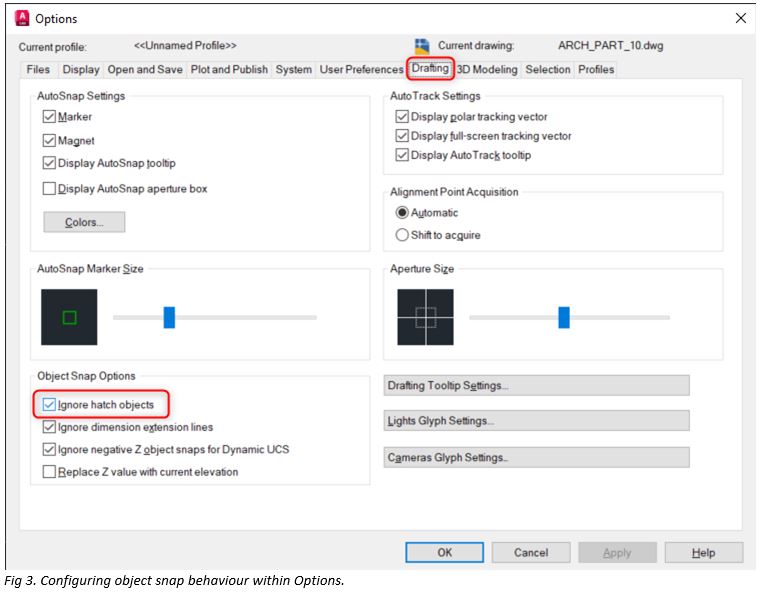Select the Drafting tab
The image size is (758, 596).
430,68
